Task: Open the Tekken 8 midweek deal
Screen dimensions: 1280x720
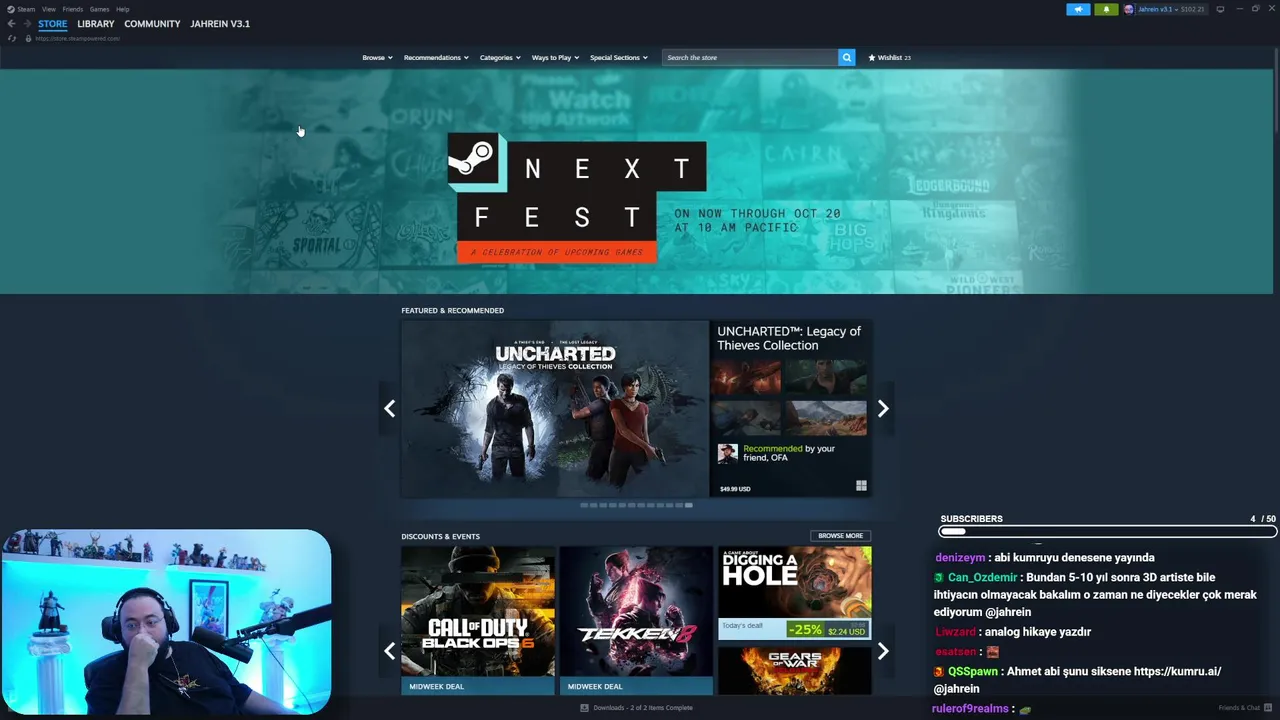Action: pyautogui.click(x=636, y=620)
